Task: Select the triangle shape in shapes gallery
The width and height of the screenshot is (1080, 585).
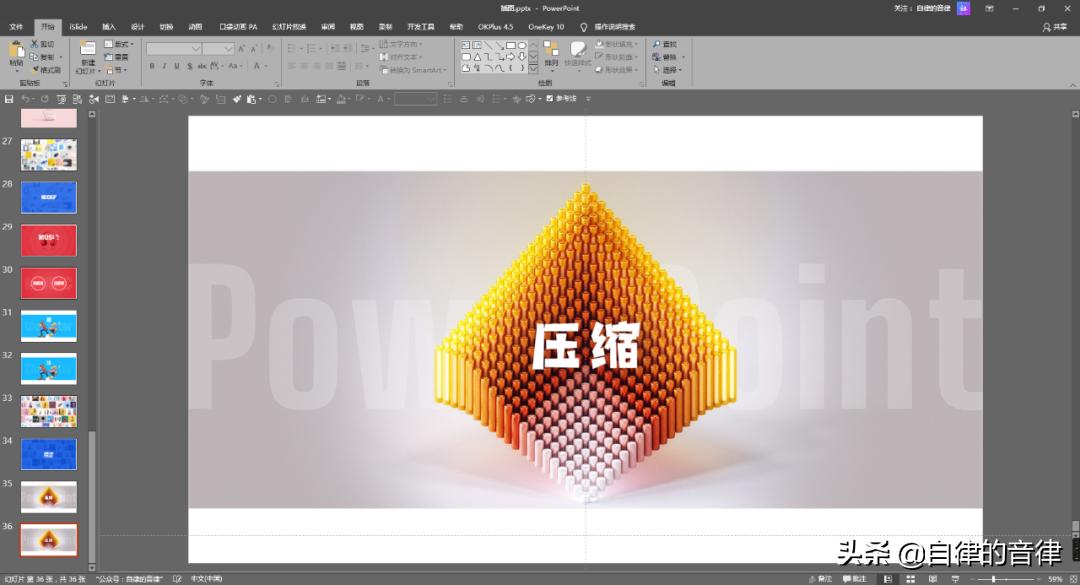Action: click(x=477, y=57)
